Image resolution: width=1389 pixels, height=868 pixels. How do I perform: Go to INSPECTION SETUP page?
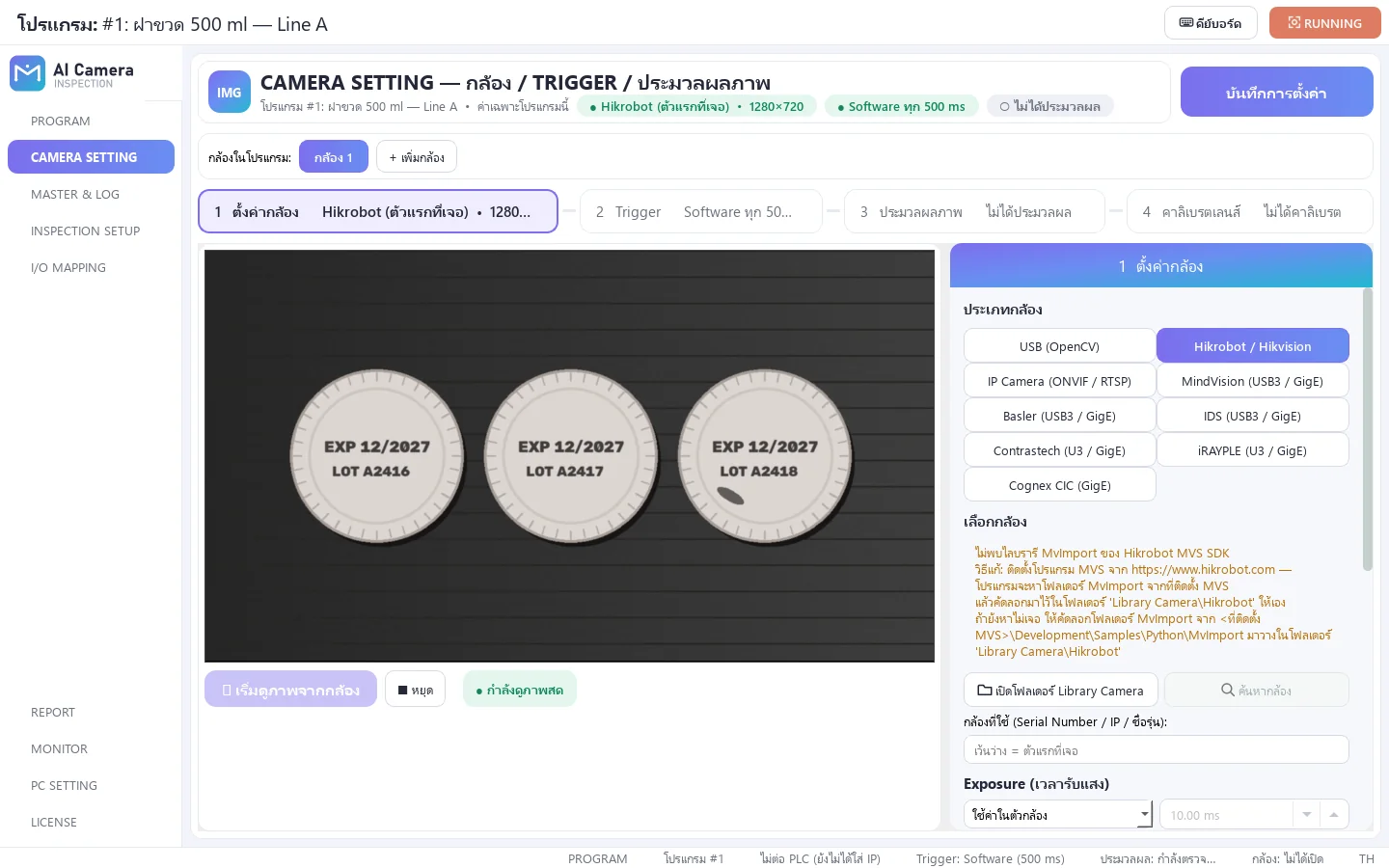click(x=91, y=231)
